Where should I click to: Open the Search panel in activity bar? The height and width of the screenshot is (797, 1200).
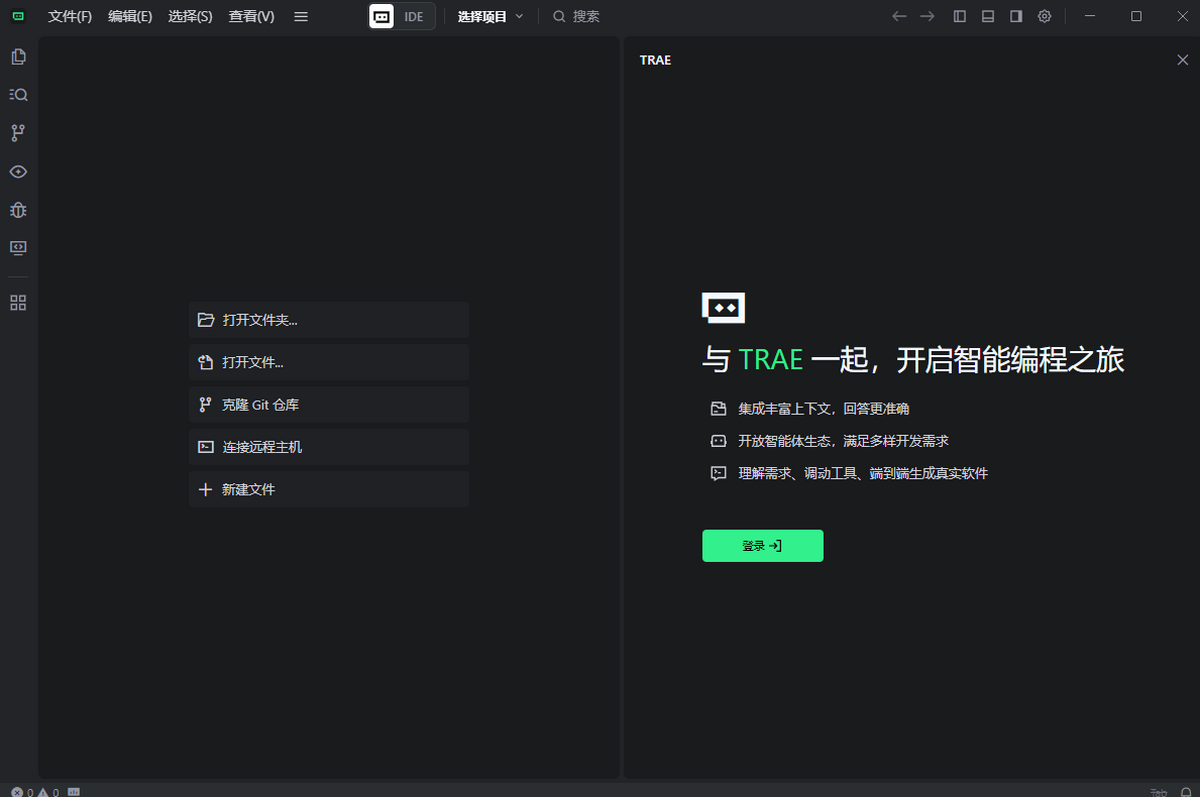18,95
